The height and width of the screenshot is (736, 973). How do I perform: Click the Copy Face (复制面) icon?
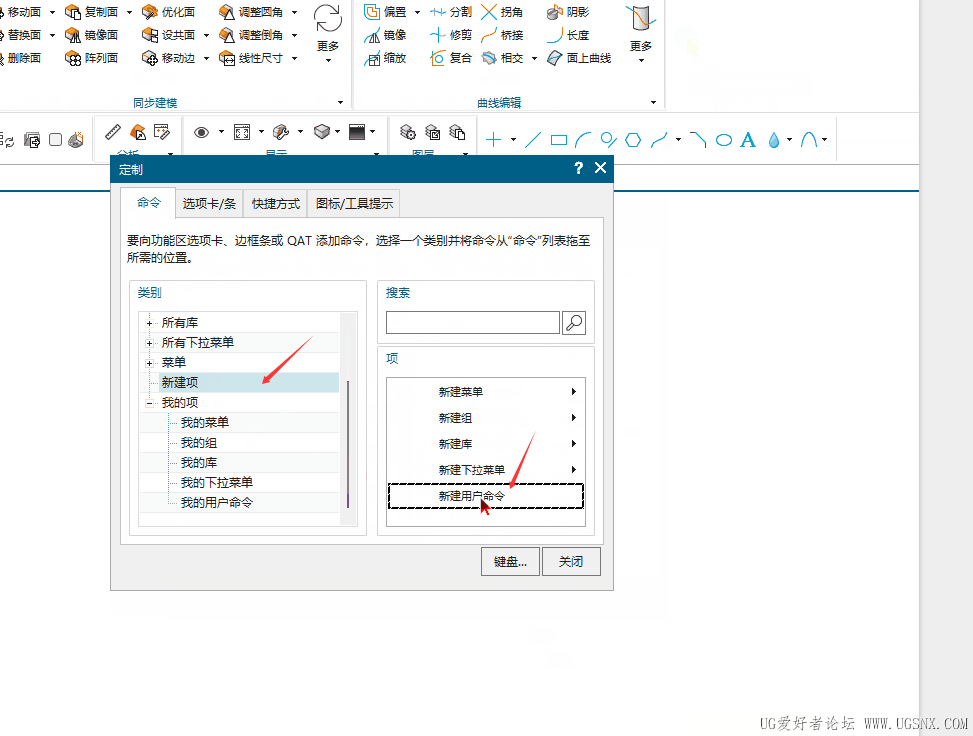point(73,12)
